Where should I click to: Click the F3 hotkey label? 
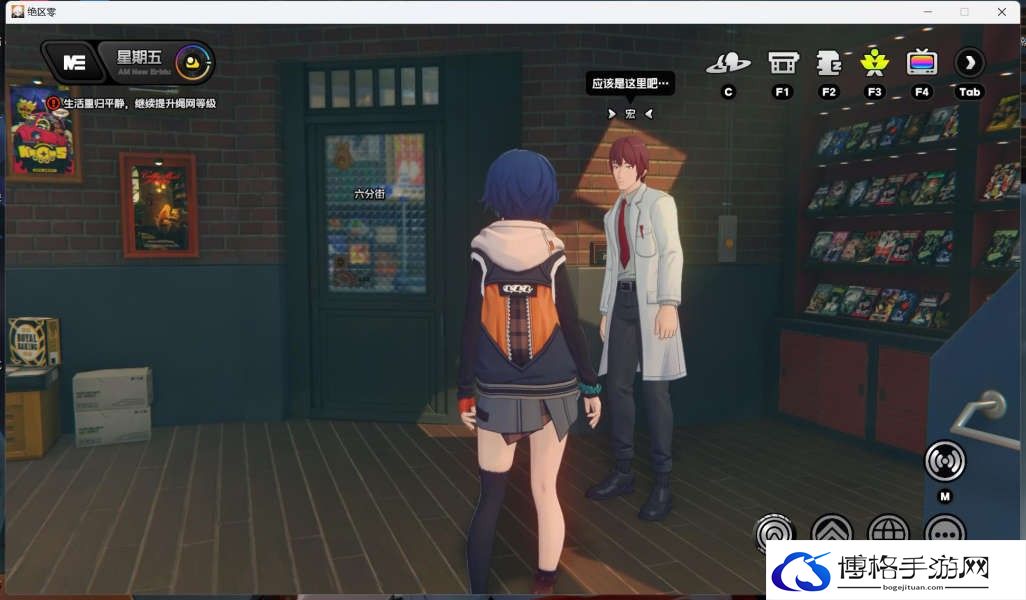tap(874, 92)
